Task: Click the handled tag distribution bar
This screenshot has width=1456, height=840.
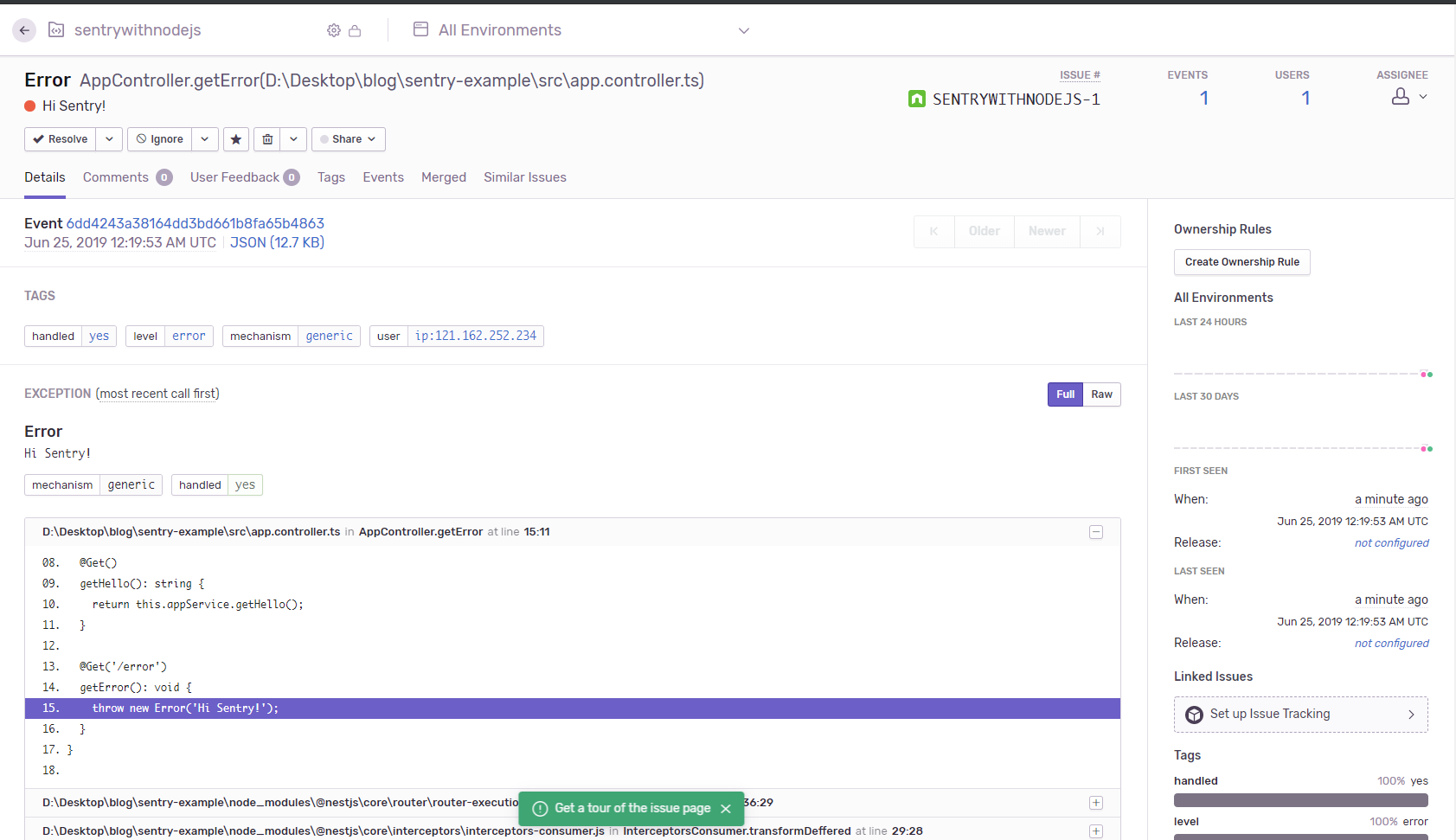Action: pyautogui.click(x=1301, y=801)
